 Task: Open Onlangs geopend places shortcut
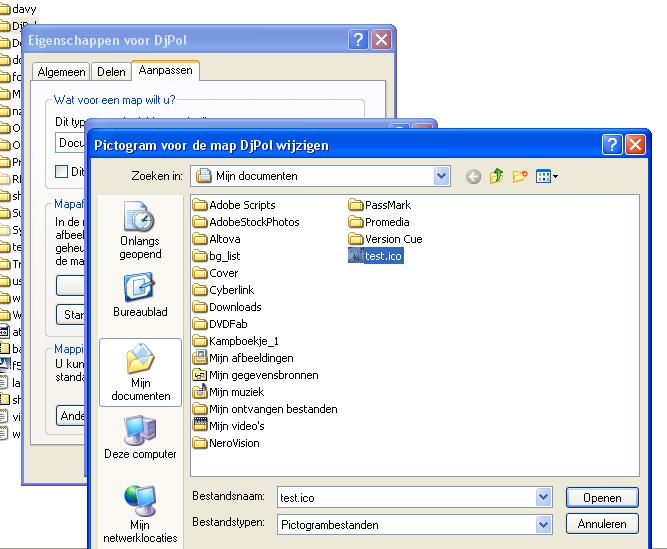[140, 230]
